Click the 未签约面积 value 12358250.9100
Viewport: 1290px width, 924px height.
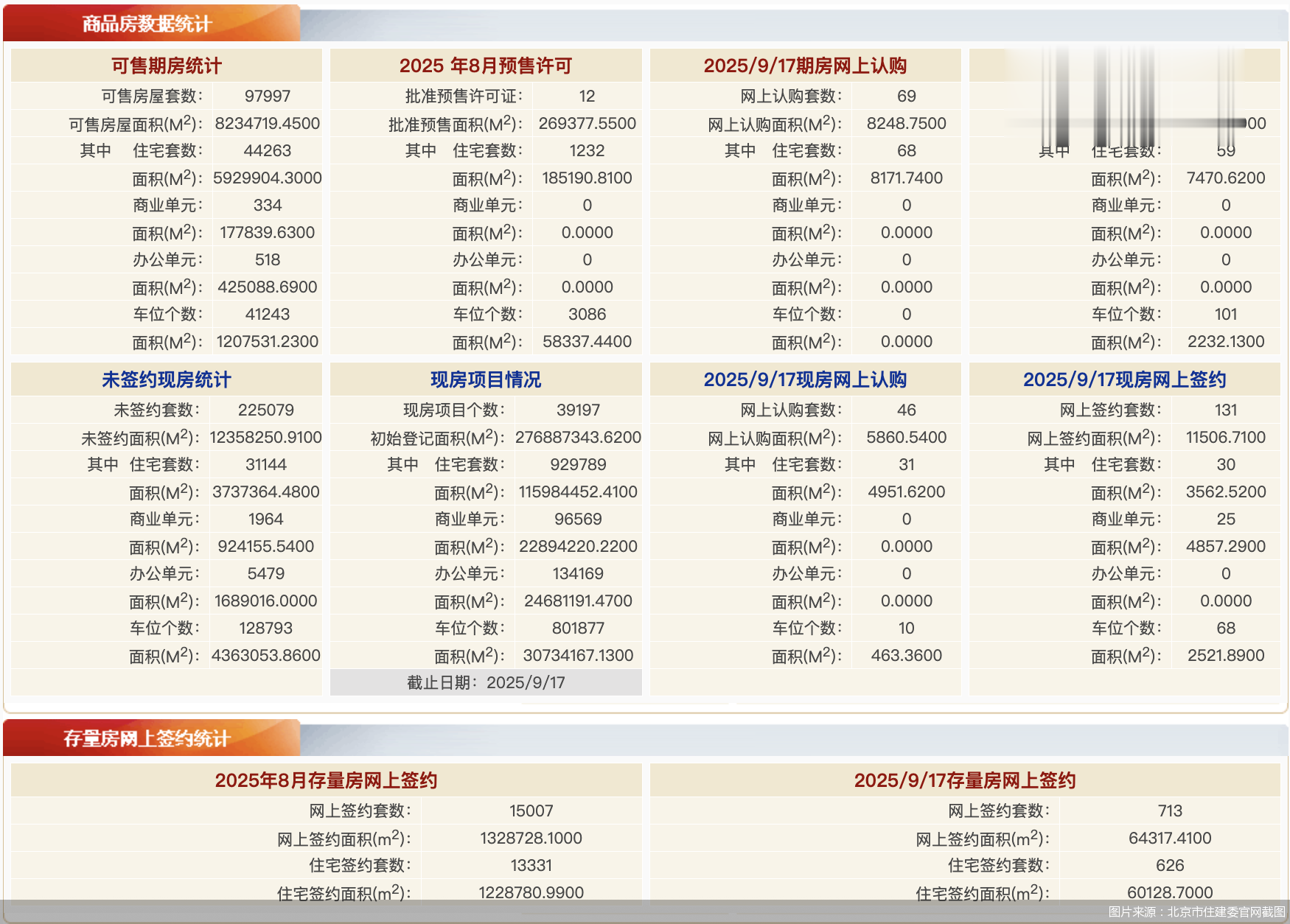point(266,437)
